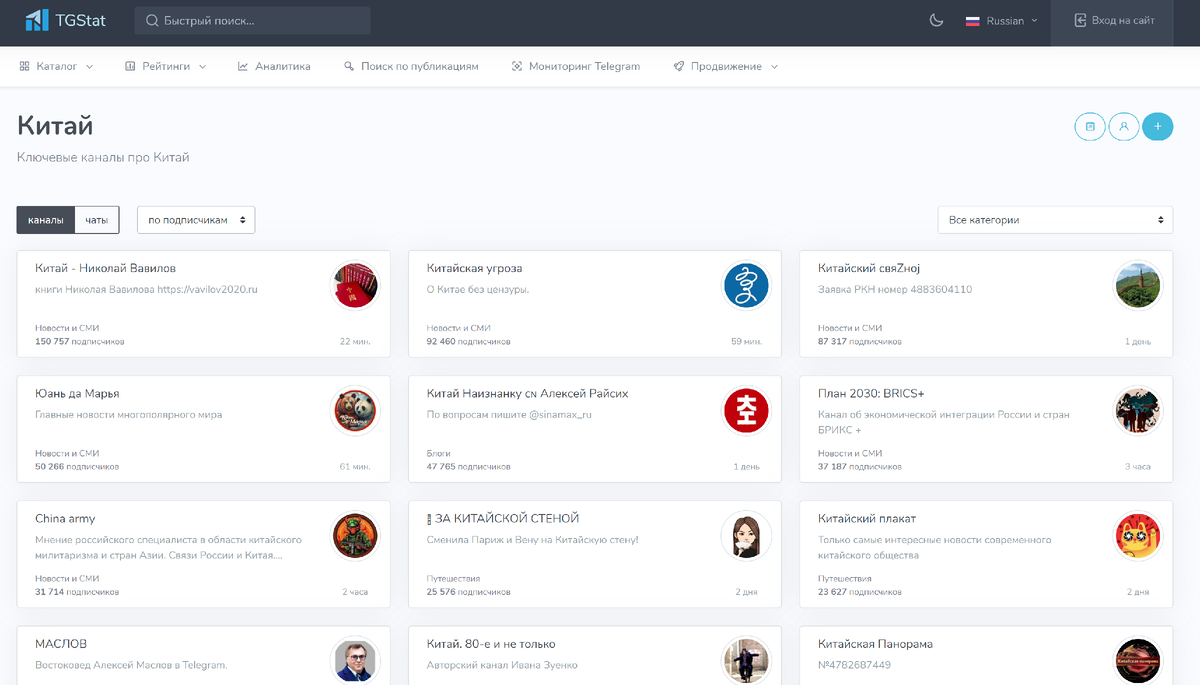
Task: Click the chevron next to Рейтинги
Action: tap(202, 67)
